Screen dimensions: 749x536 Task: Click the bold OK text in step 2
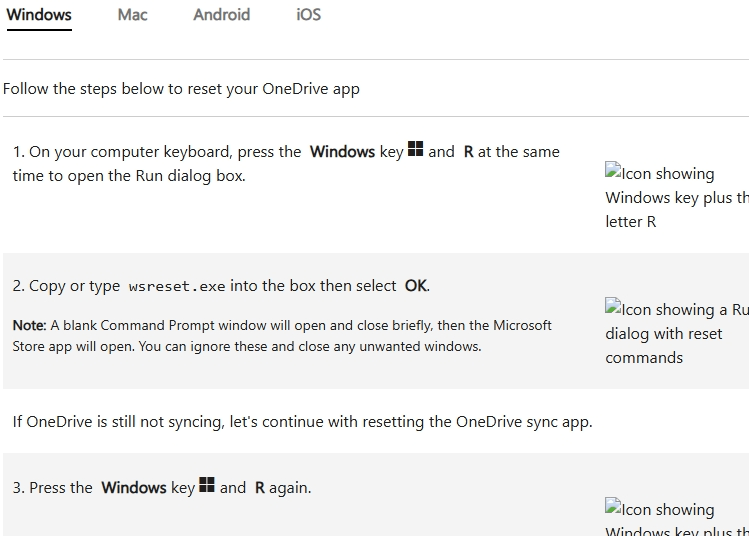(416, 286)
